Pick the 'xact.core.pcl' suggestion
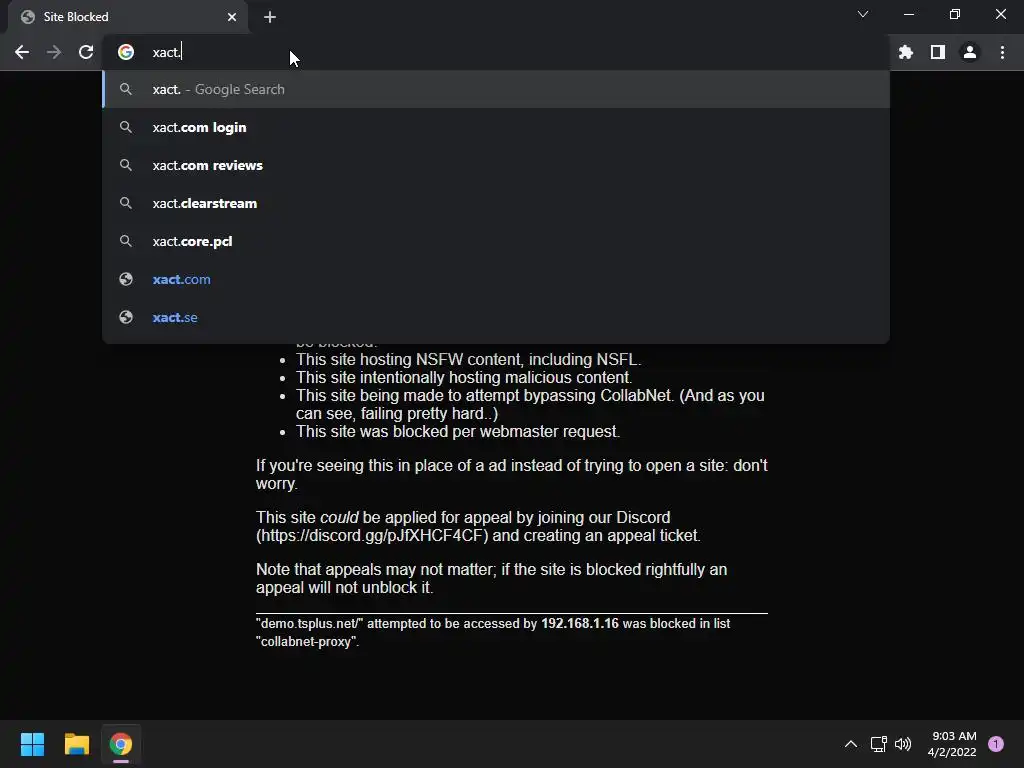 (496, 241)
